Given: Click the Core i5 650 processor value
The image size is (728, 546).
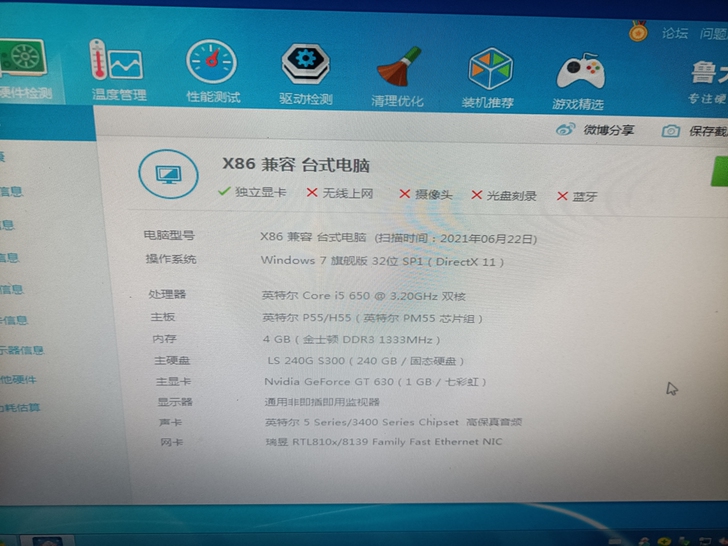Looking at the screenshot, I should pos(364,296).
